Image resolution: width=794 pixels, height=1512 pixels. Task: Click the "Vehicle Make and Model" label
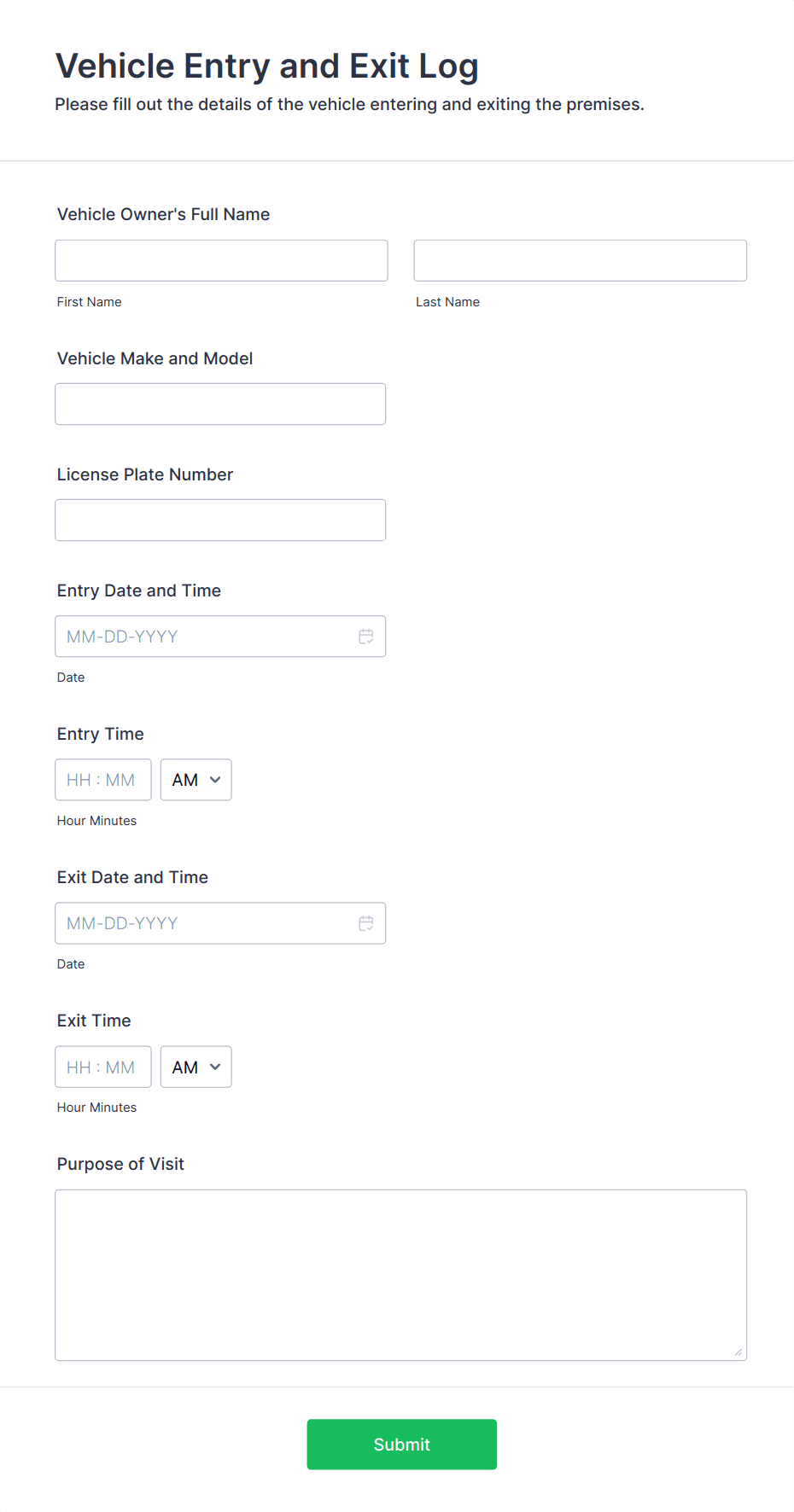point(155,358)
